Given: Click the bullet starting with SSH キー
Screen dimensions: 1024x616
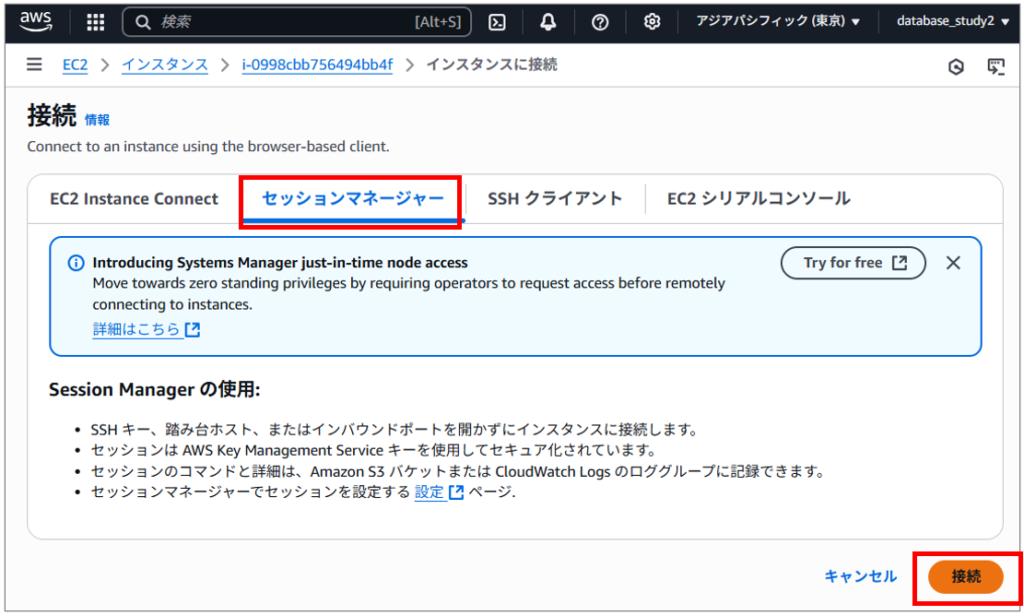Looking at the screenshot, I should [395, 430].
